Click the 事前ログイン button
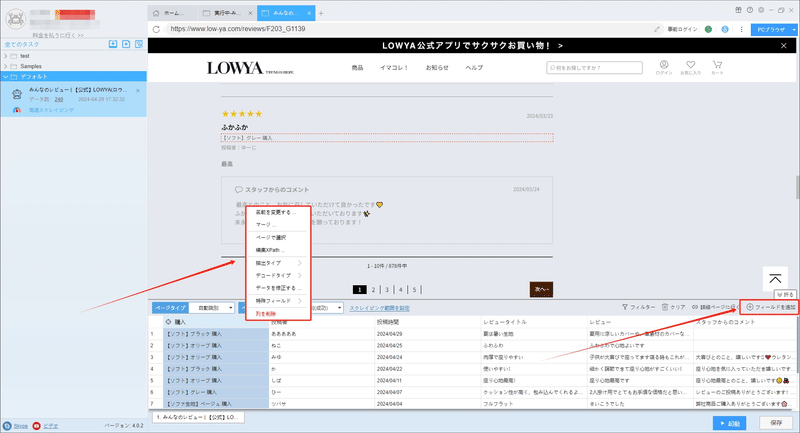The width and height of the screenshot is (800, 433). coord(682,29)
